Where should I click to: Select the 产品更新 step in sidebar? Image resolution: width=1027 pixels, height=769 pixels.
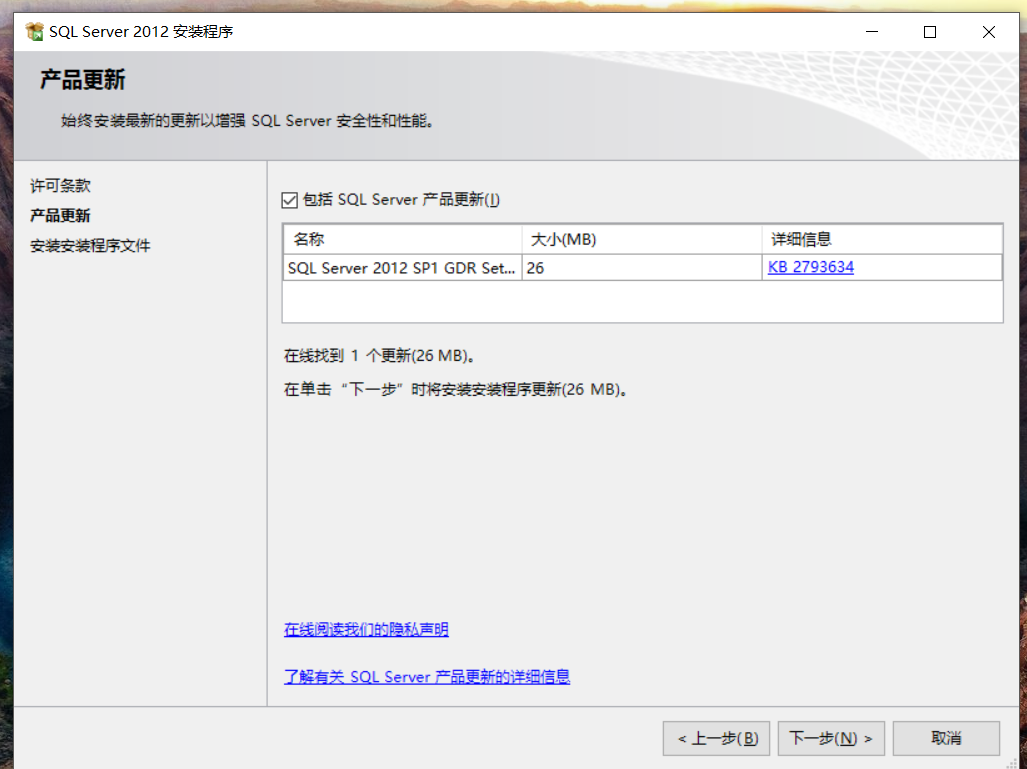click(60, 216)
